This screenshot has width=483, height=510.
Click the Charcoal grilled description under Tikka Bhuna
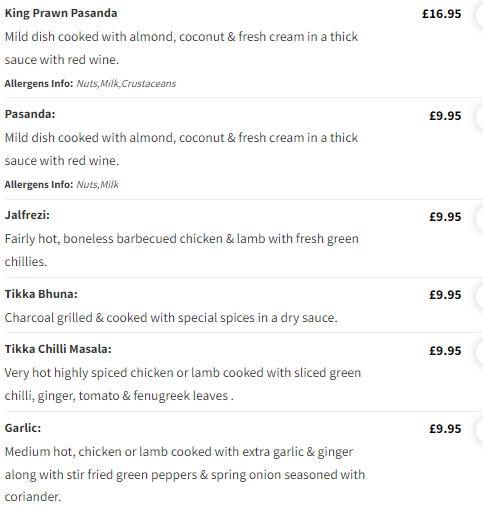[x=171, y=318]
